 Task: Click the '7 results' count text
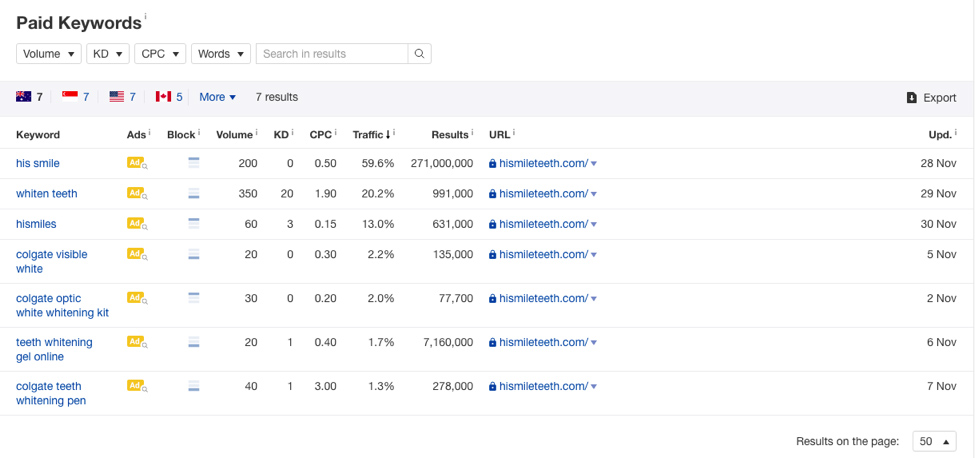(x=277, y=97)
